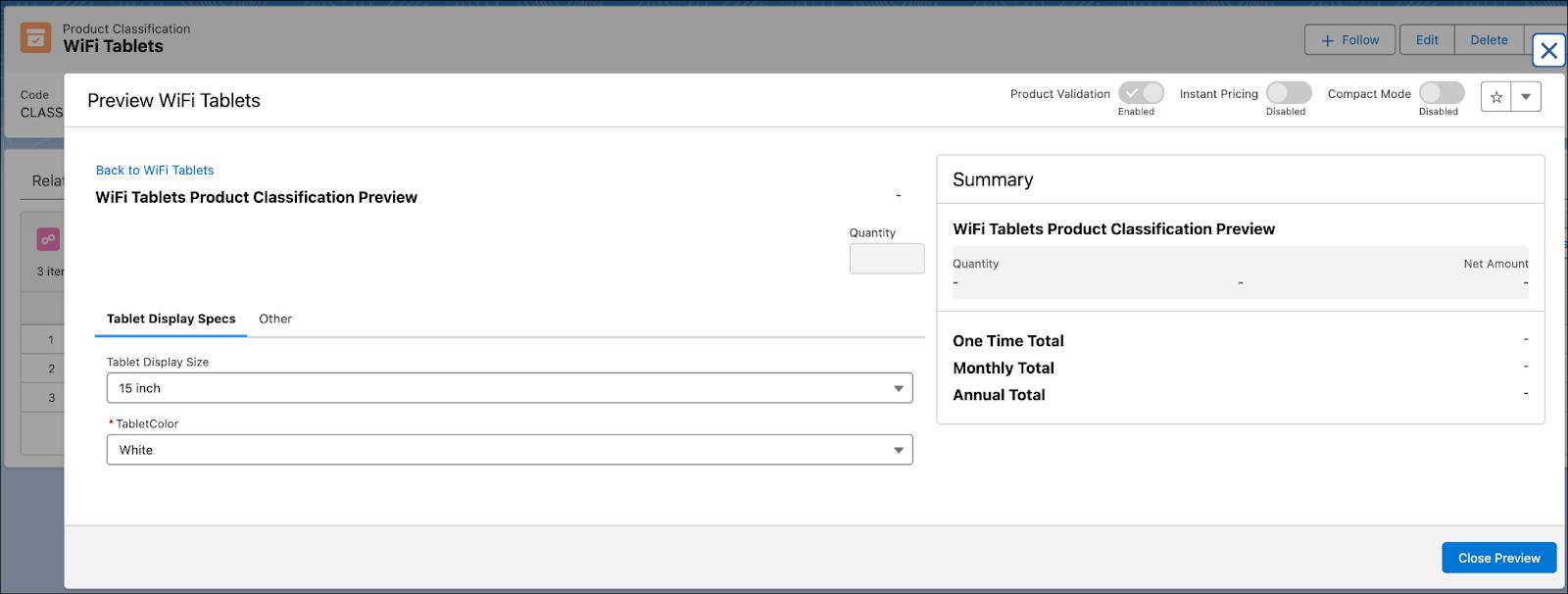Viewport: 1568px width, 594px height.
Task: Click the Close Preview button
Action: tap(1498, 558)
